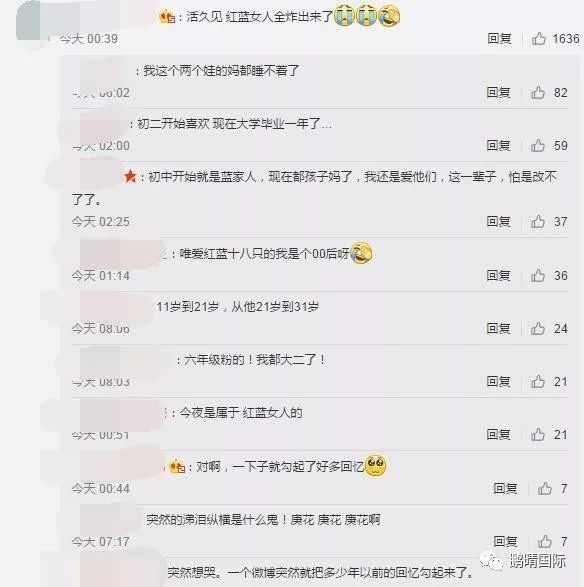Screen dimensions: 584x587
Task: Like the 今夜是属于红蓝女人的 comment
Action: [538, 435]
